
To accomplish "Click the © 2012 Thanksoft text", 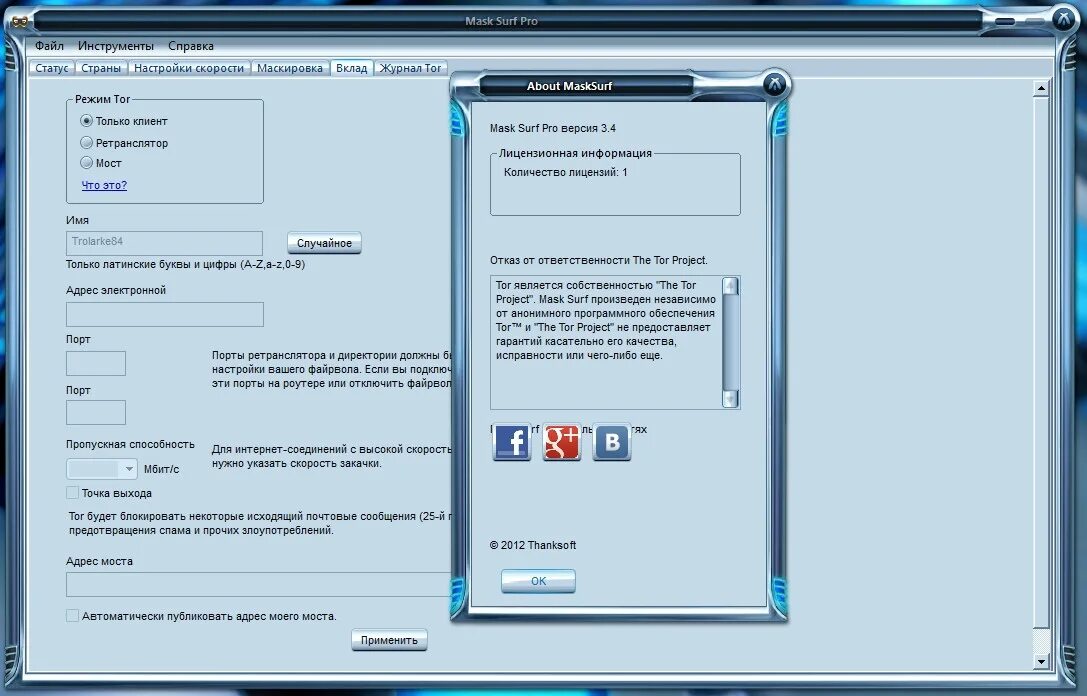I will click(x=532, y=545).
